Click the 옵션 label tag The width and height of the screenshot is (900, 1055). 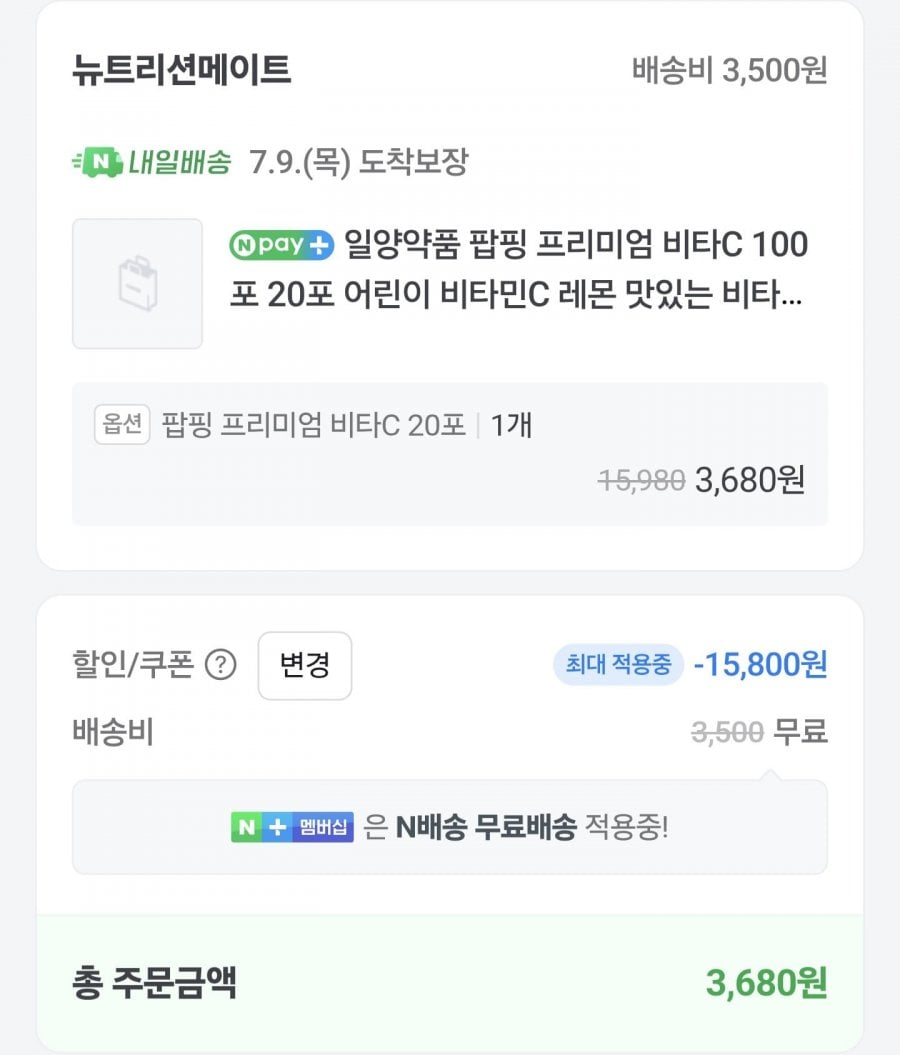[122, 425]
